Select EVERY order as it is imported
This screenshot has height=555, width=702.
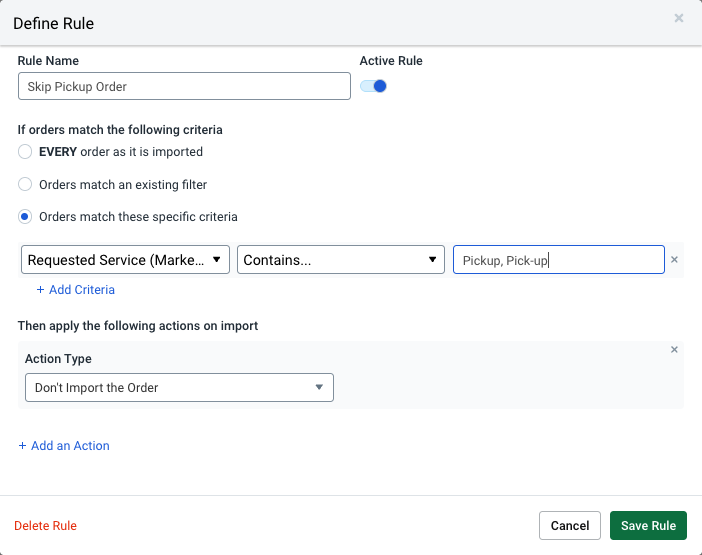click(26, 152)
